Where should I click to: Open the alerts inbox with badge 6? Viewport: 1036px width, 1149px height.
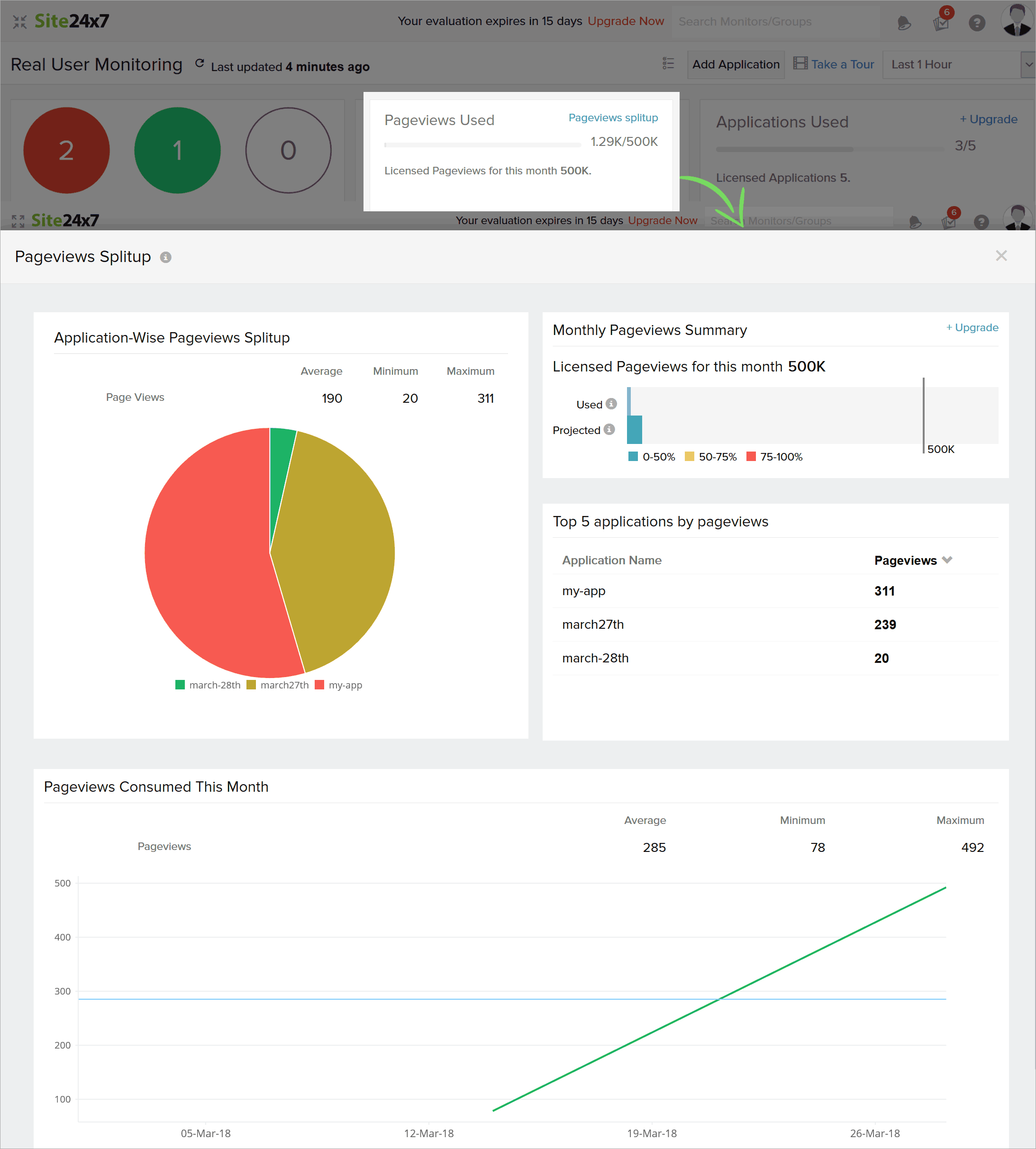coord(940,23)
